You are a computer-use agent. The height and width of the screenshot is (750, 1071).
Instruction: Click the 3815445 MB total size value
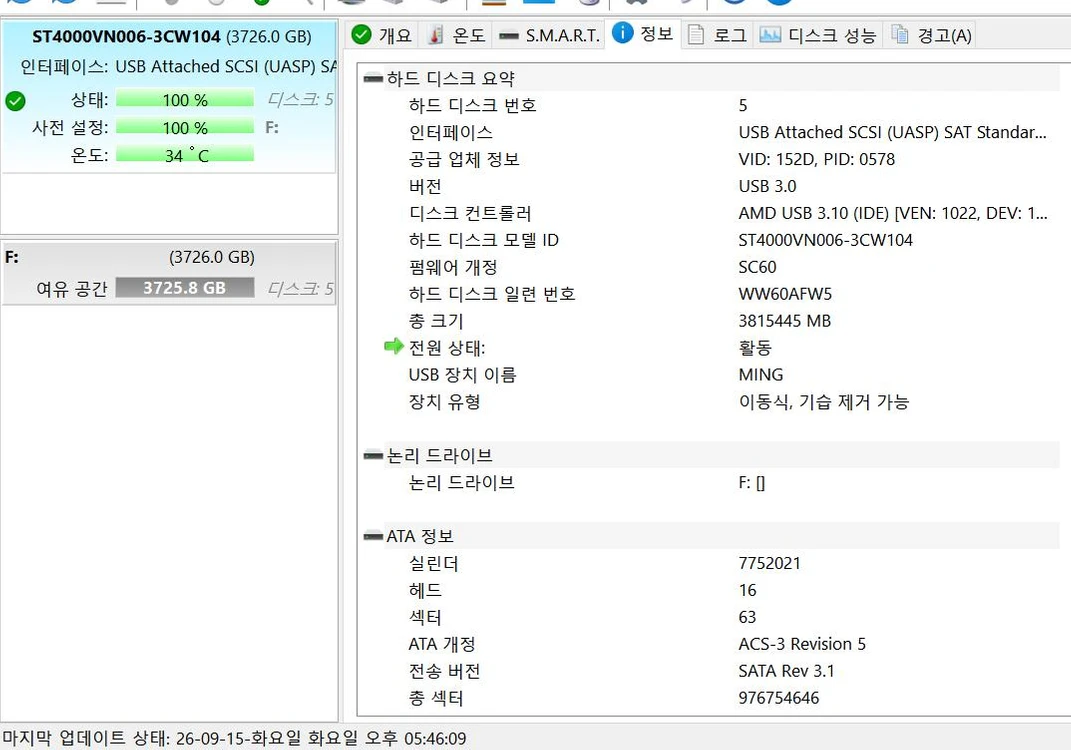pos(784,321)
